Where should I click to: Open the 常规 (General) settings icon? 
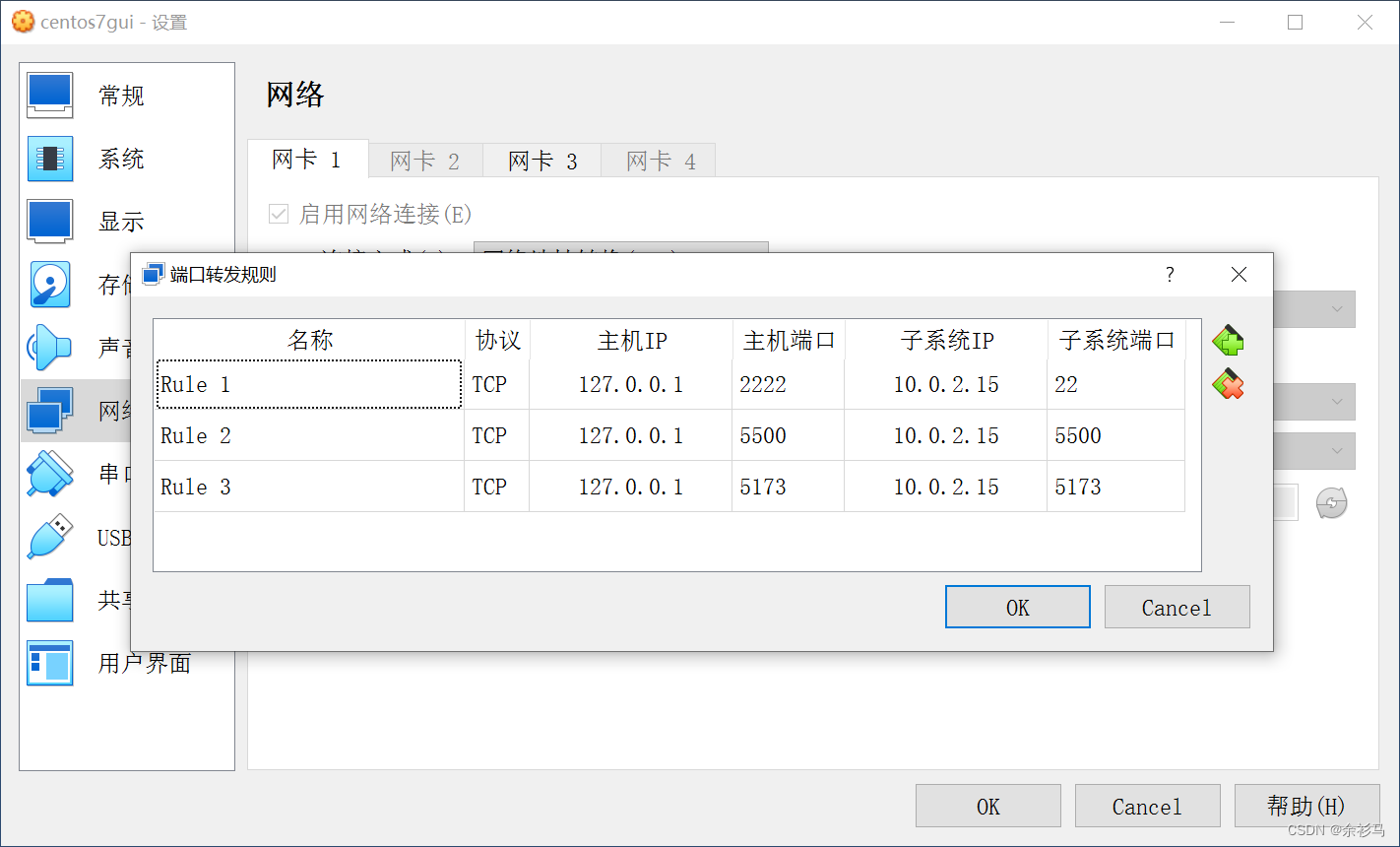tap(49, 96)
